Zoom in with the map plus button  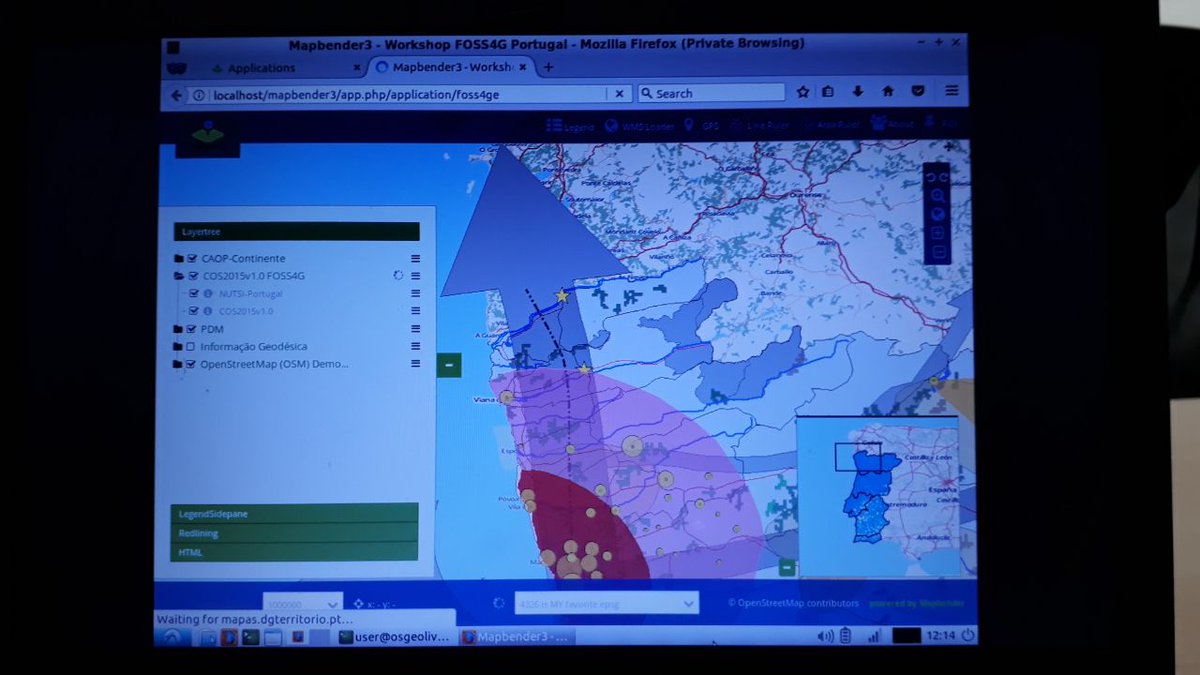937,233
